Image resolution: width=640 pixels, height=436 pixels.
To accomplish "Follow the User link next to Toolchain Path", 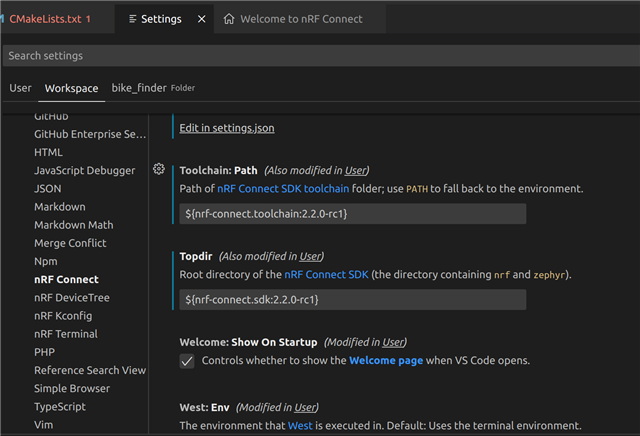I will click(x=355, y=170).
